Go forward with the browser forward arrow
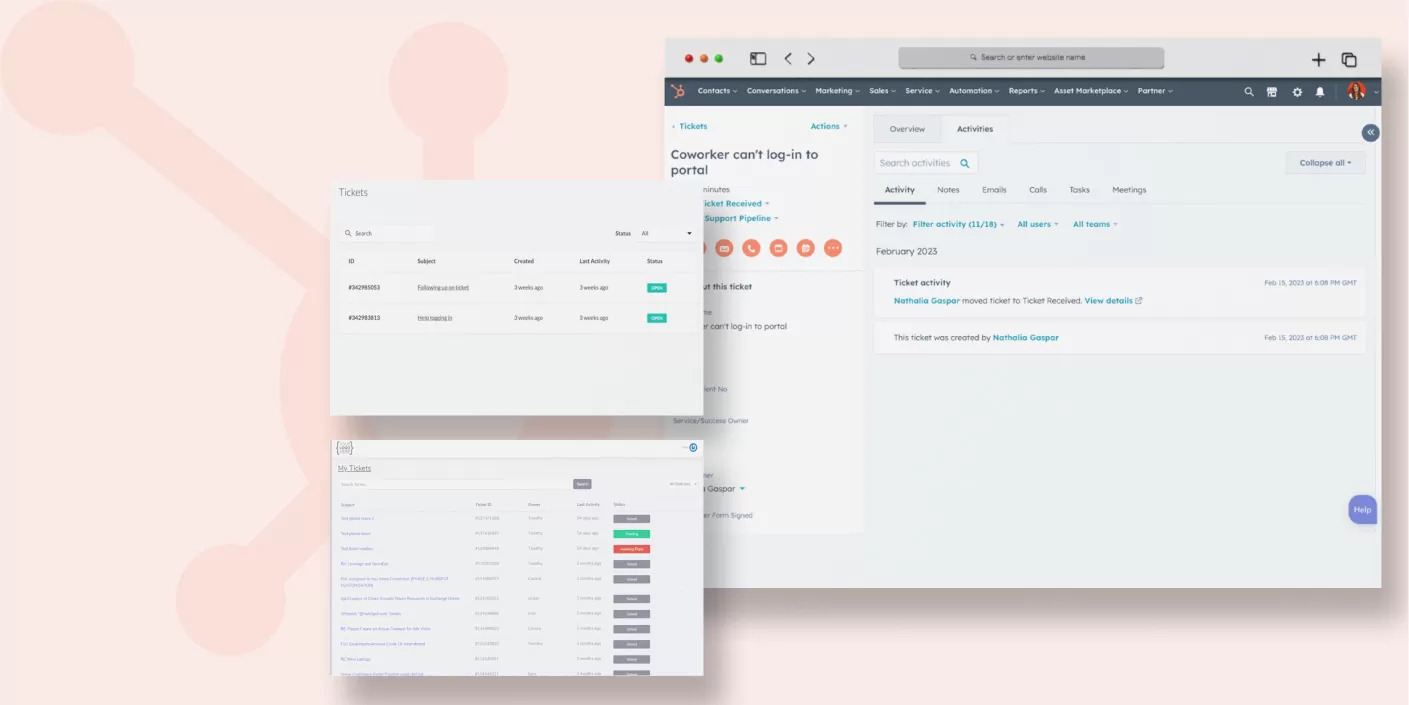The height and width of the screenshot is (705, 1409). pos(811,59)
